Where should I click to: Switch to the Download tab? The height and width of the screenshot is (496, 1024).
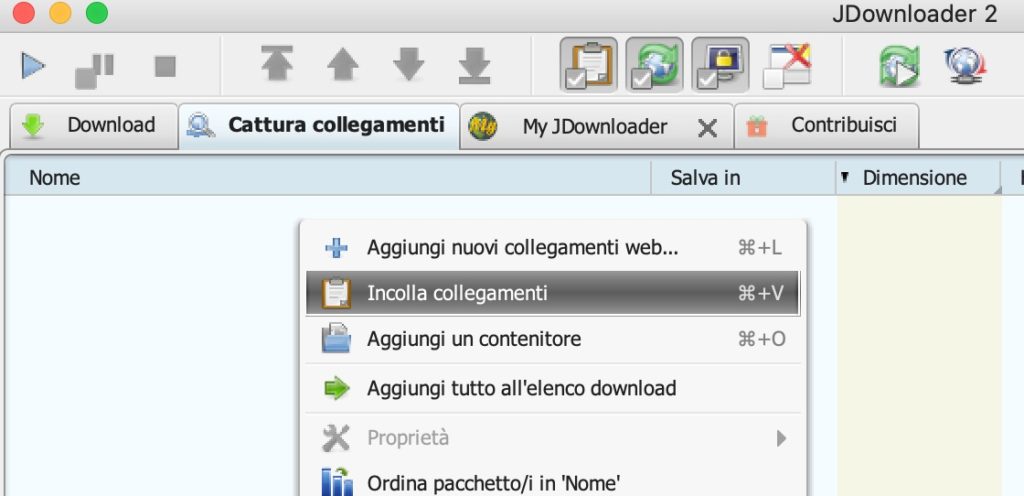[x=93, y=125]
